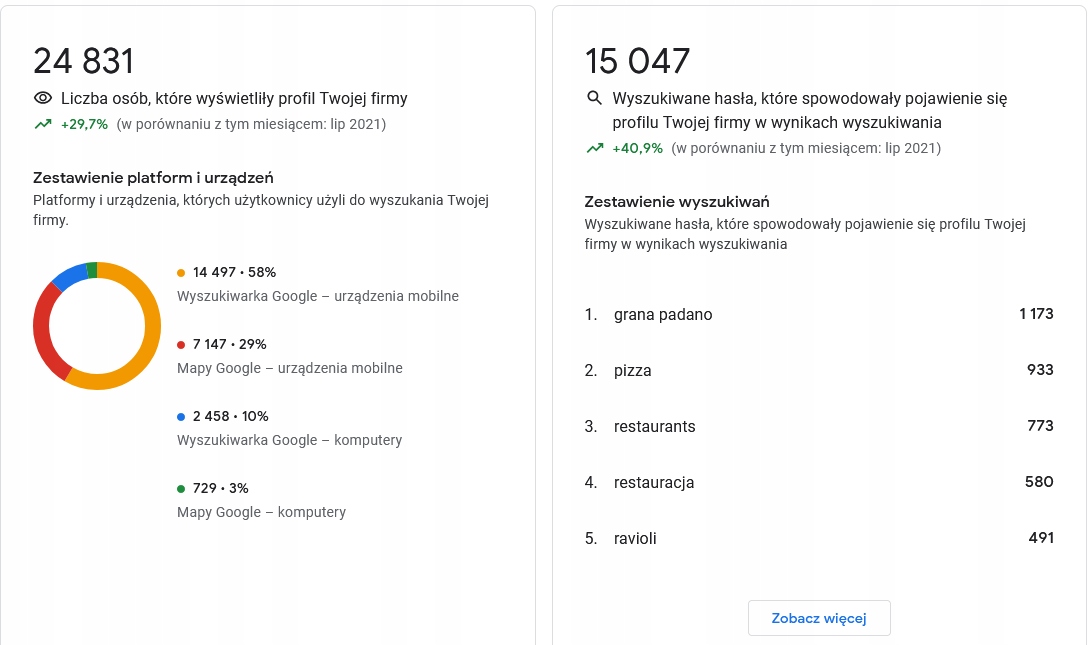Select the grana padano search term

tap(662, 314)
